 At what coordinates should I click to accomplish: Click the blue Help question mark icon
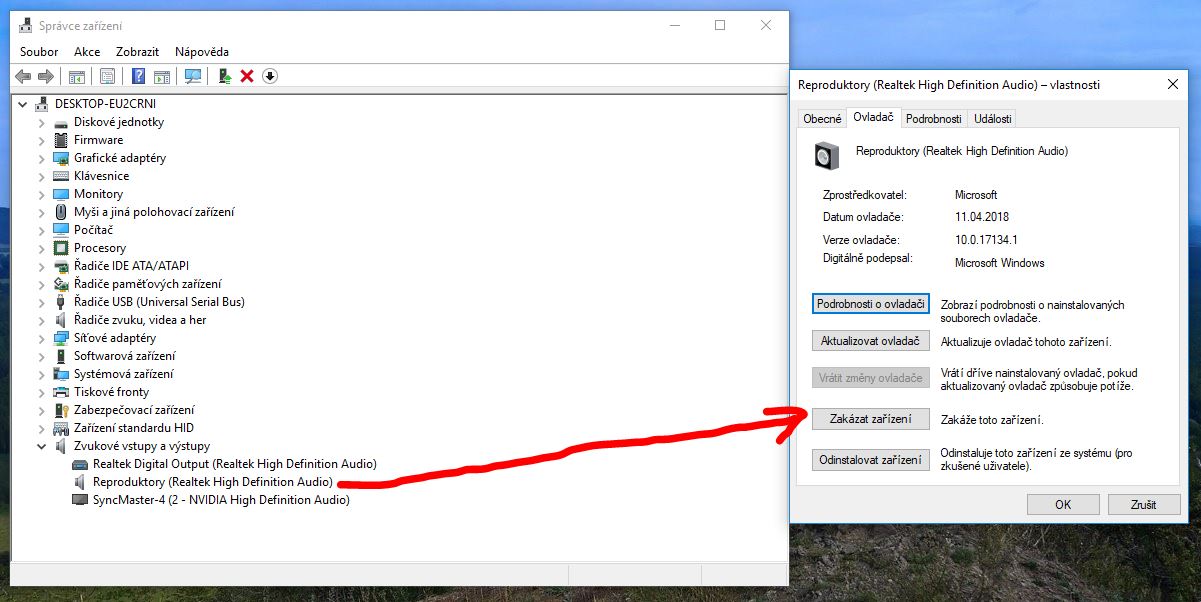point(139,76)
